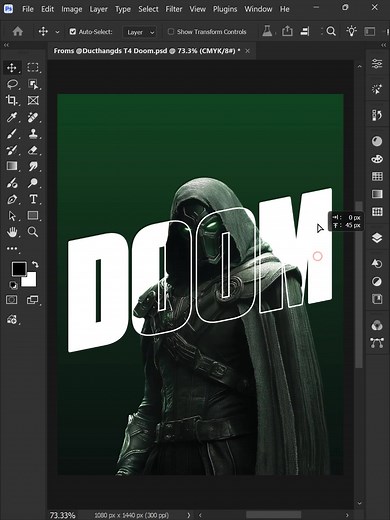
Task: Select the Zoom tool in toolbox
Action: pos(33,232)
